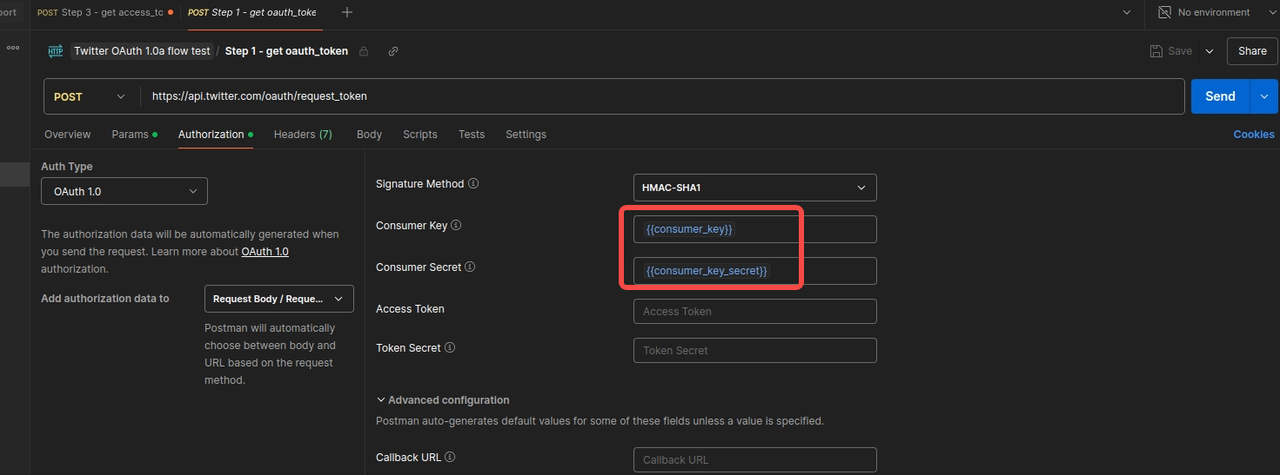This screenshot has height=475, width=1280.
Task: Open Twitter OAuth 1.0a flow test breadcrumb
Action: 142,51
